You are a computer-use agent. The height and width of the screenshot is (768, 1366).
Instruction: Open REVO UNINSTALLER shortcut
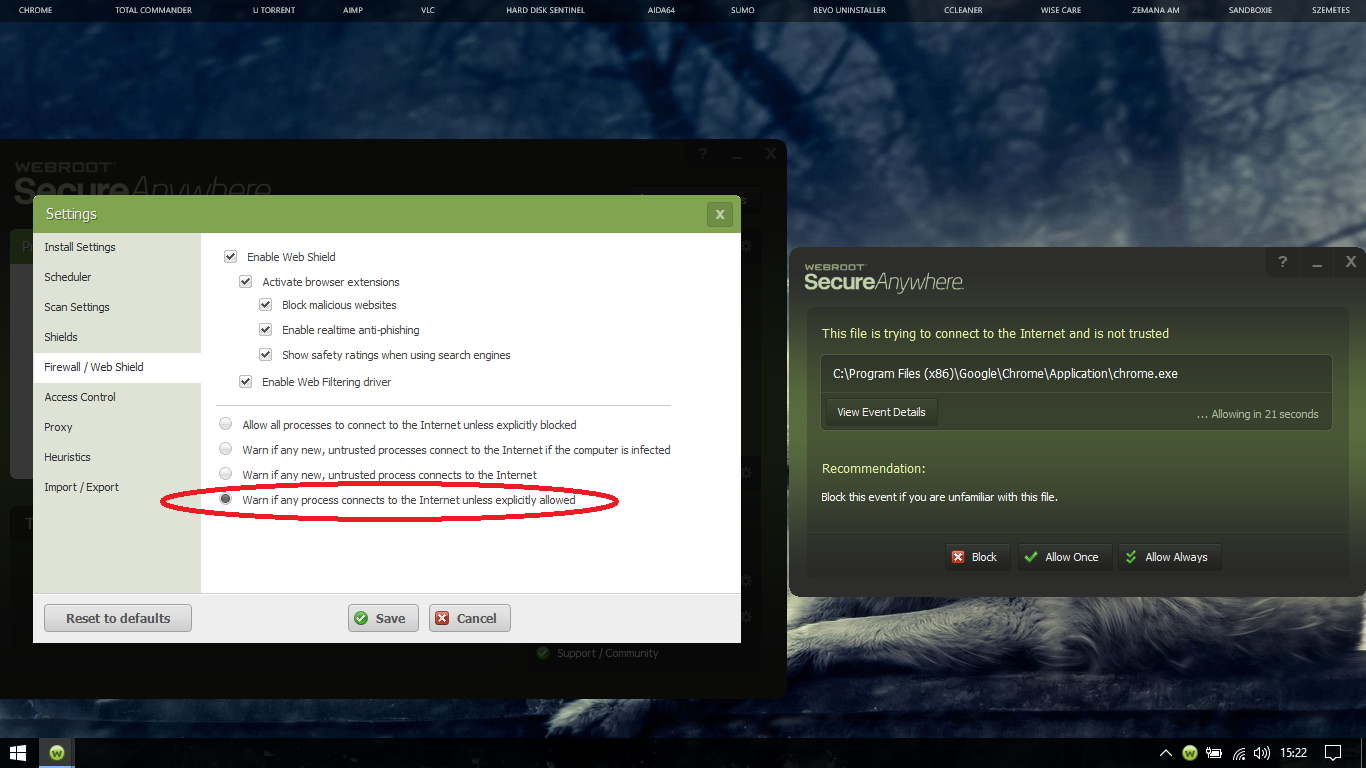849,10
